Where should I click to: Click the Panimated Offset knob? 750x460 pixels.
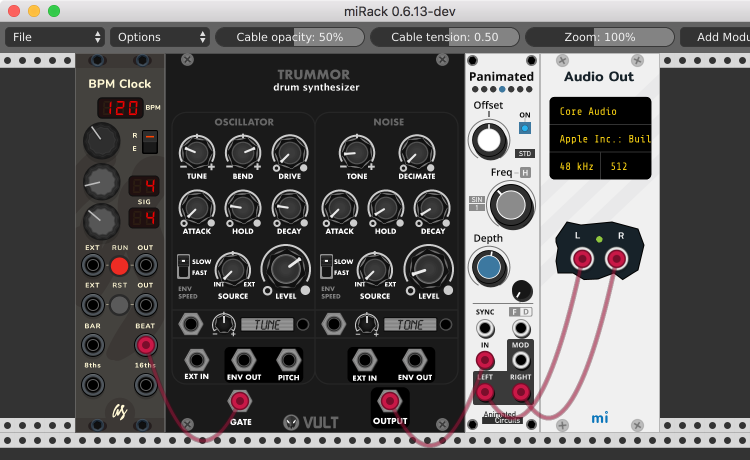(x=488, y=140)
